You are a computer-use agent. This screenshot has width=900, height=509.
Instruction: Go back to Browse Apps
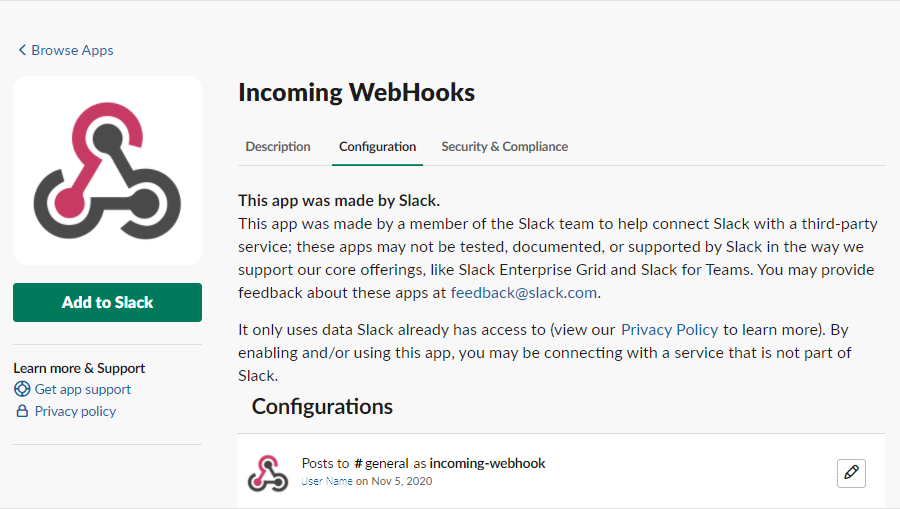pyautogui.click(x=72, y=50)
